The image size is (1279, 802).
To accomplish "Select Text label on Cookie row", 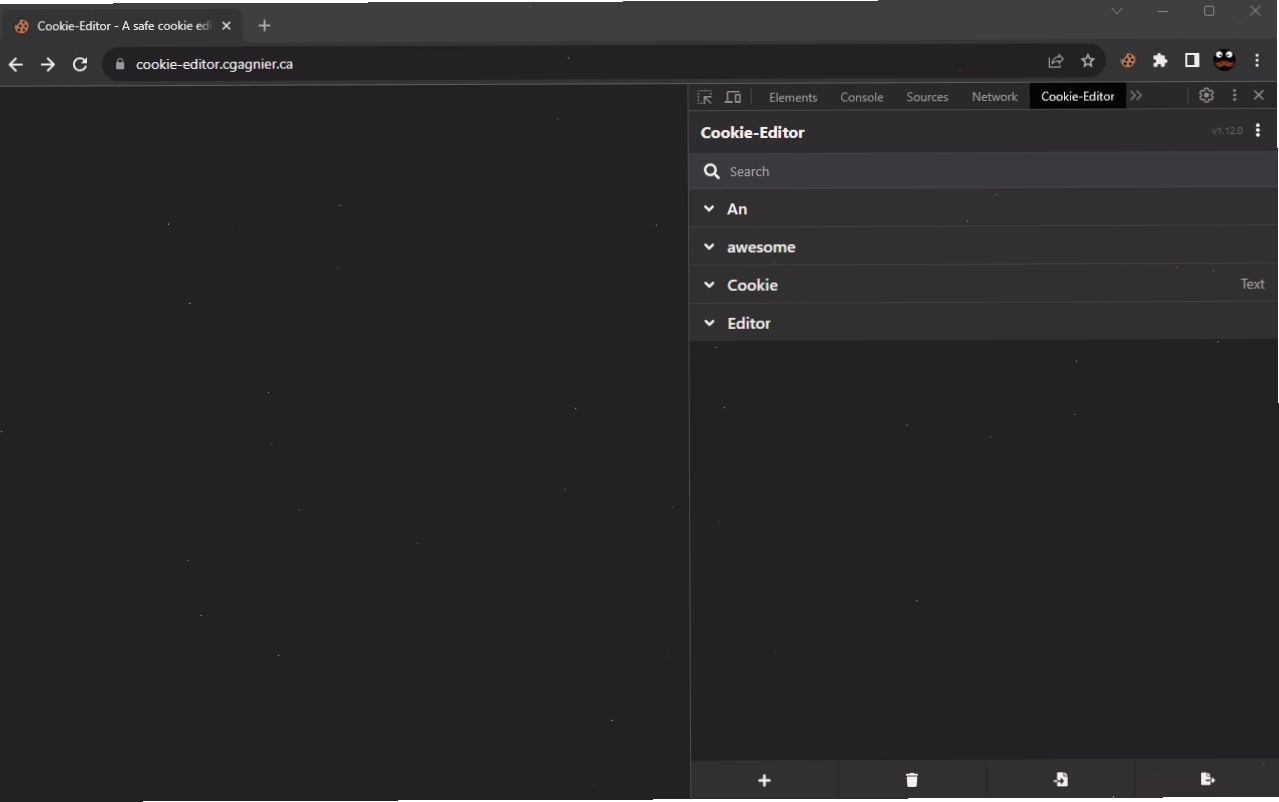I will [1252, 284].
